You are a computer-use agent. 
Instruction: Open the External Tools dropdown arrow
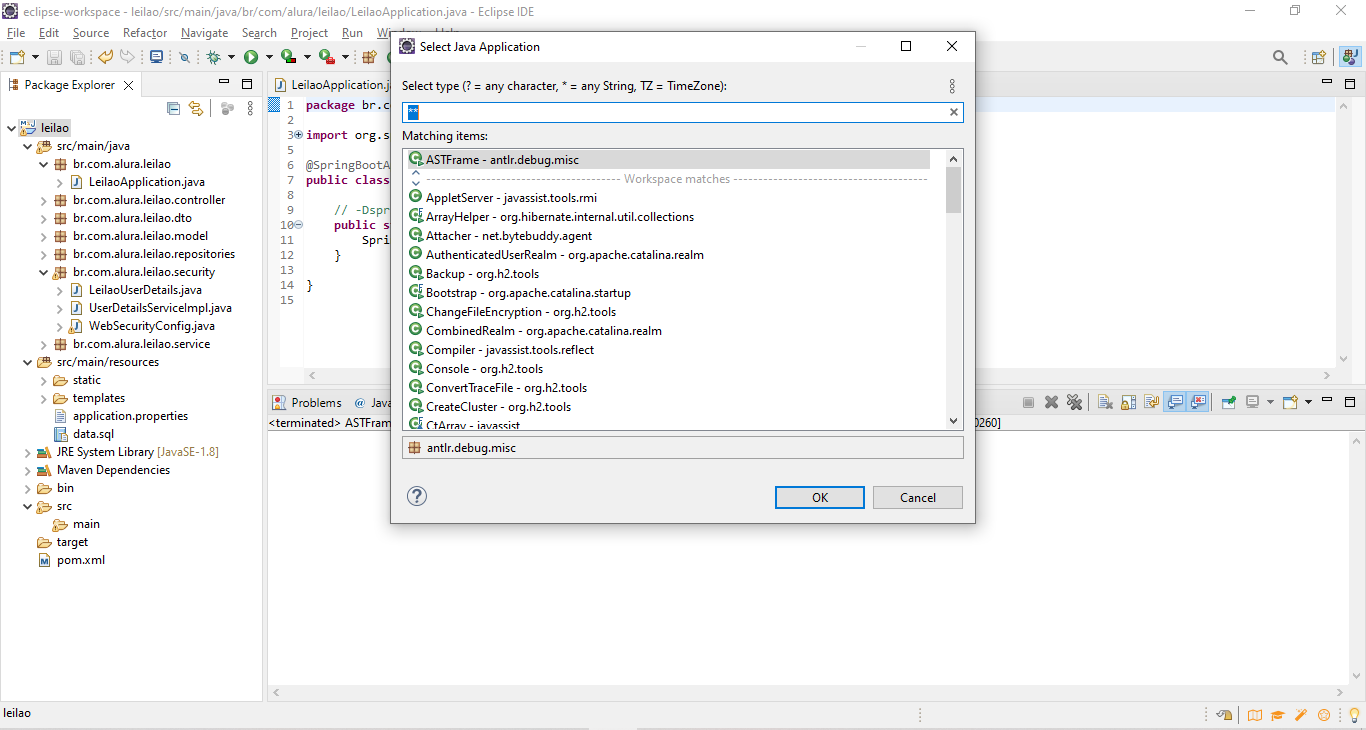coord(345,57)
